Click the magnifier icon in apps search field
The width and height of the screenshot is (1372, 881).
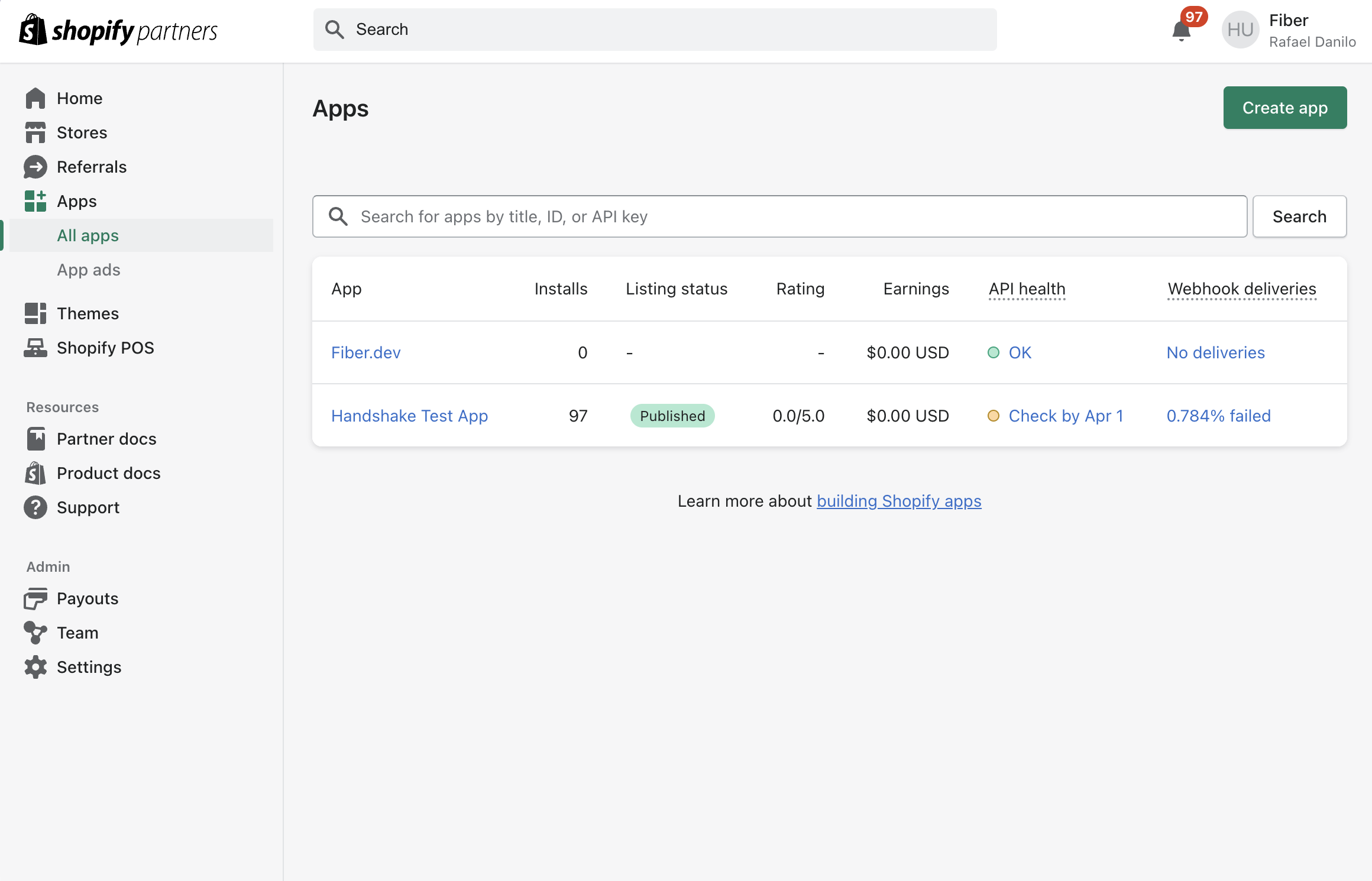338,216
